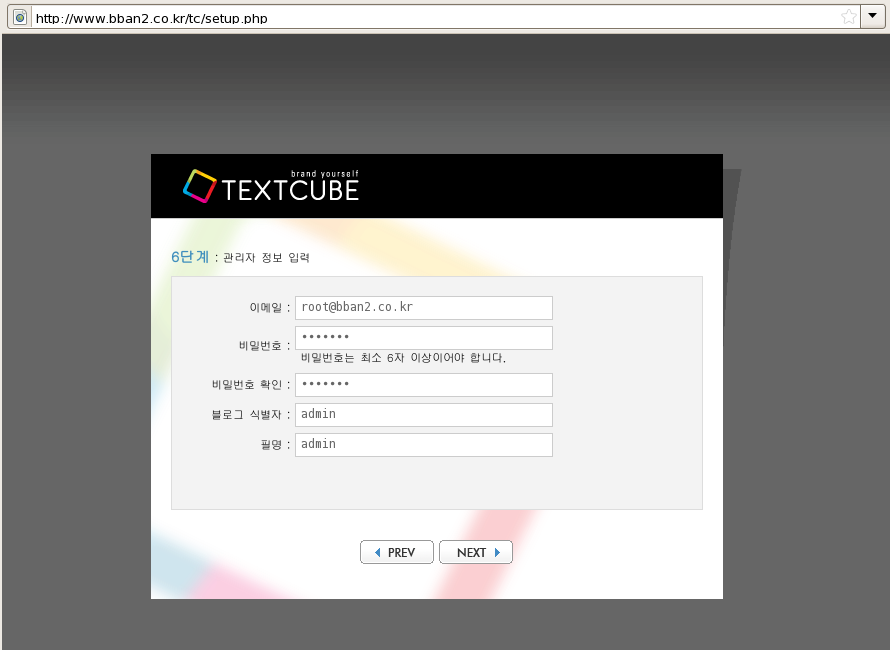Click the 이메일 label
The height and width of the screenshot is (650, 890).
click(x=266, y=308)
